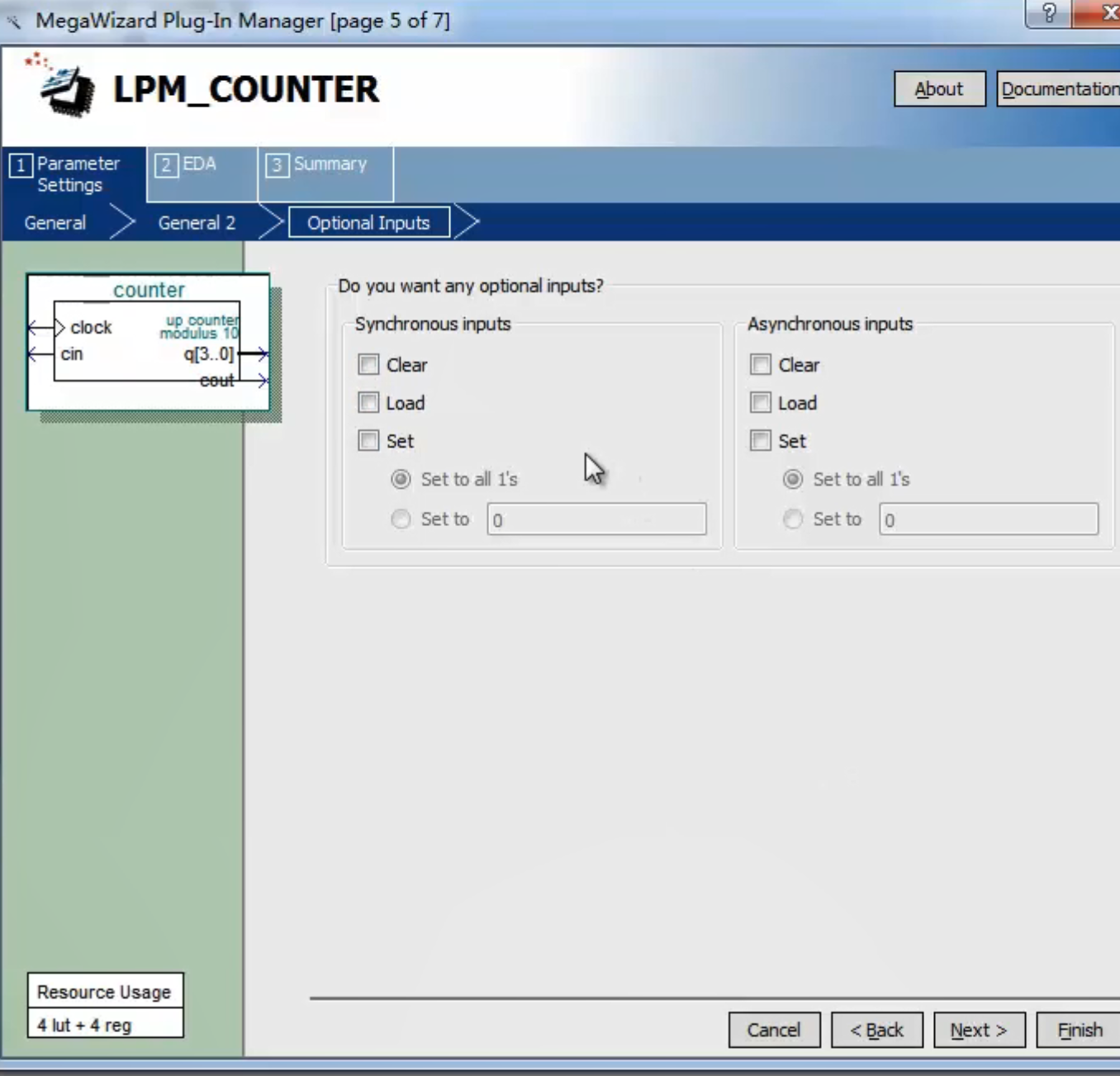Click the 'clock' port label in symbol
Viewport: 1120px width, 1076px height.
click(x=91, y=328)
